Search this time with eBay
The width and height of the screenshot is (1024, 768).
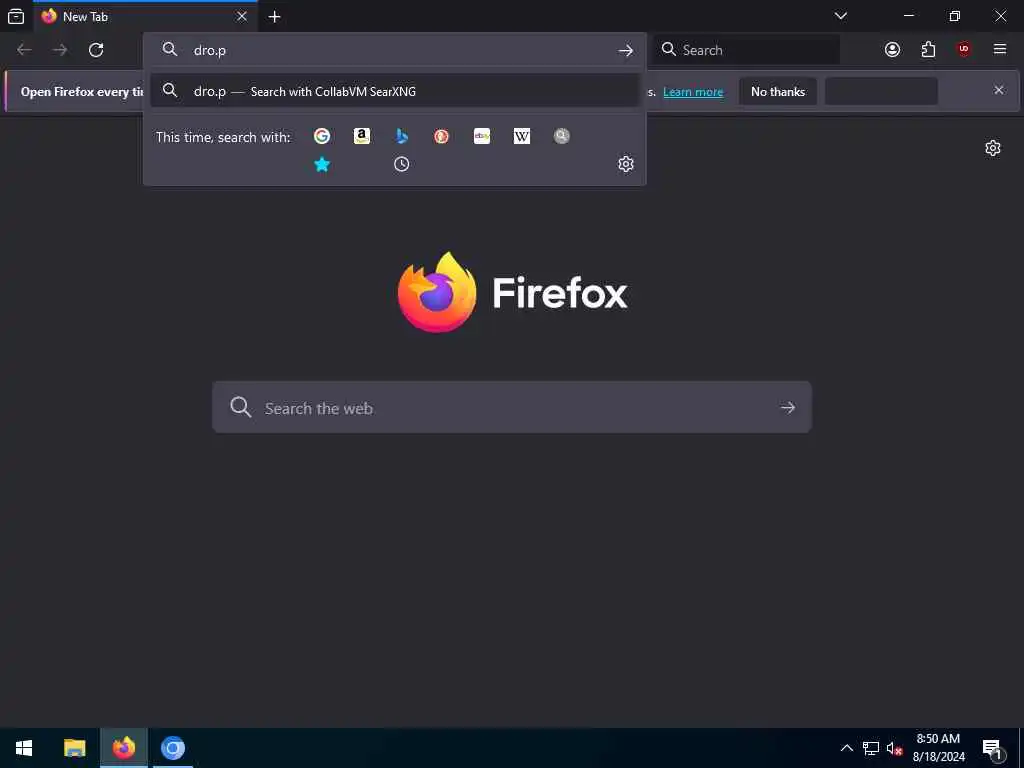[482, 136]
